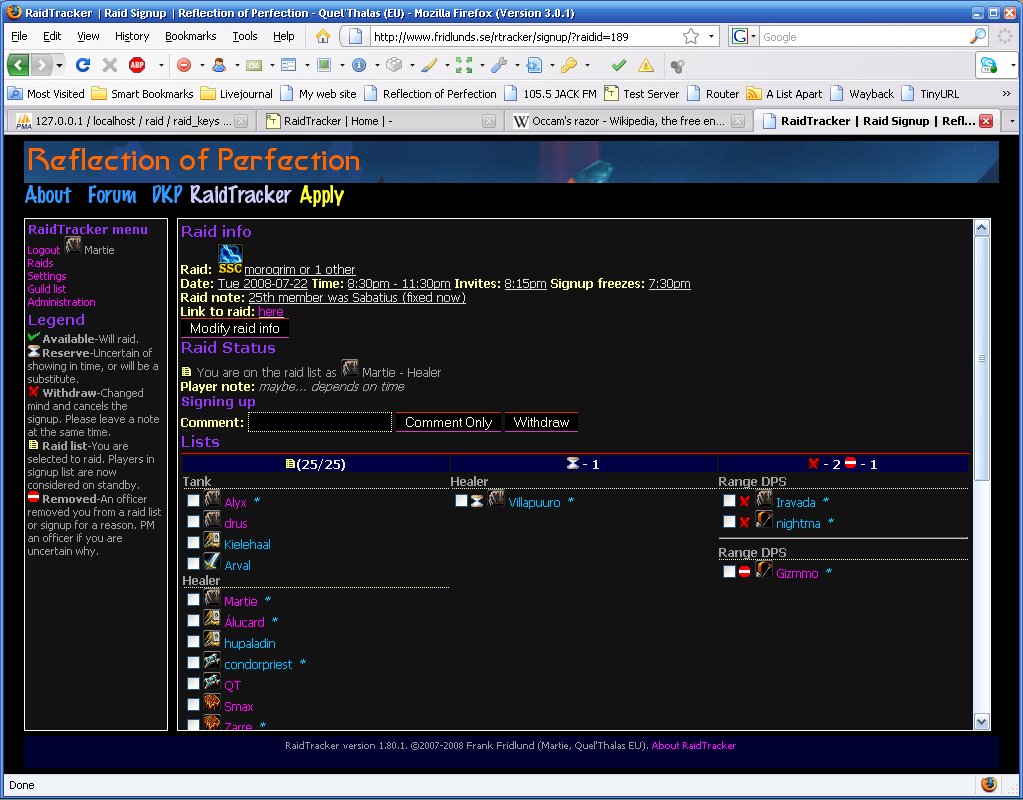Check the box for nightma
The height and width of the screenshot is (800, 1023).
tap(729, 522)
